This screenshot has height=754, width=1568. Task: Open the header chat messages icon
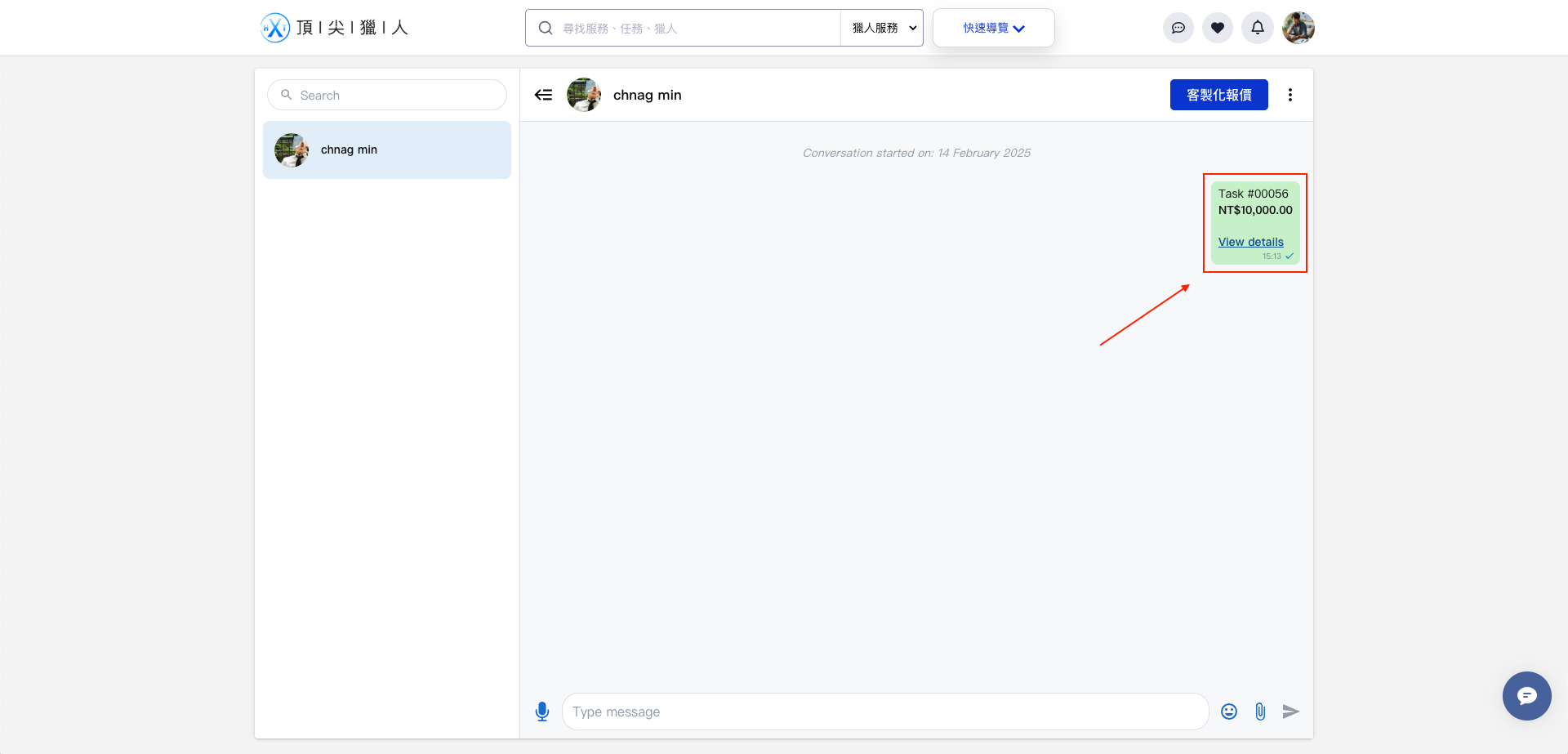[x=1178, y=28]
